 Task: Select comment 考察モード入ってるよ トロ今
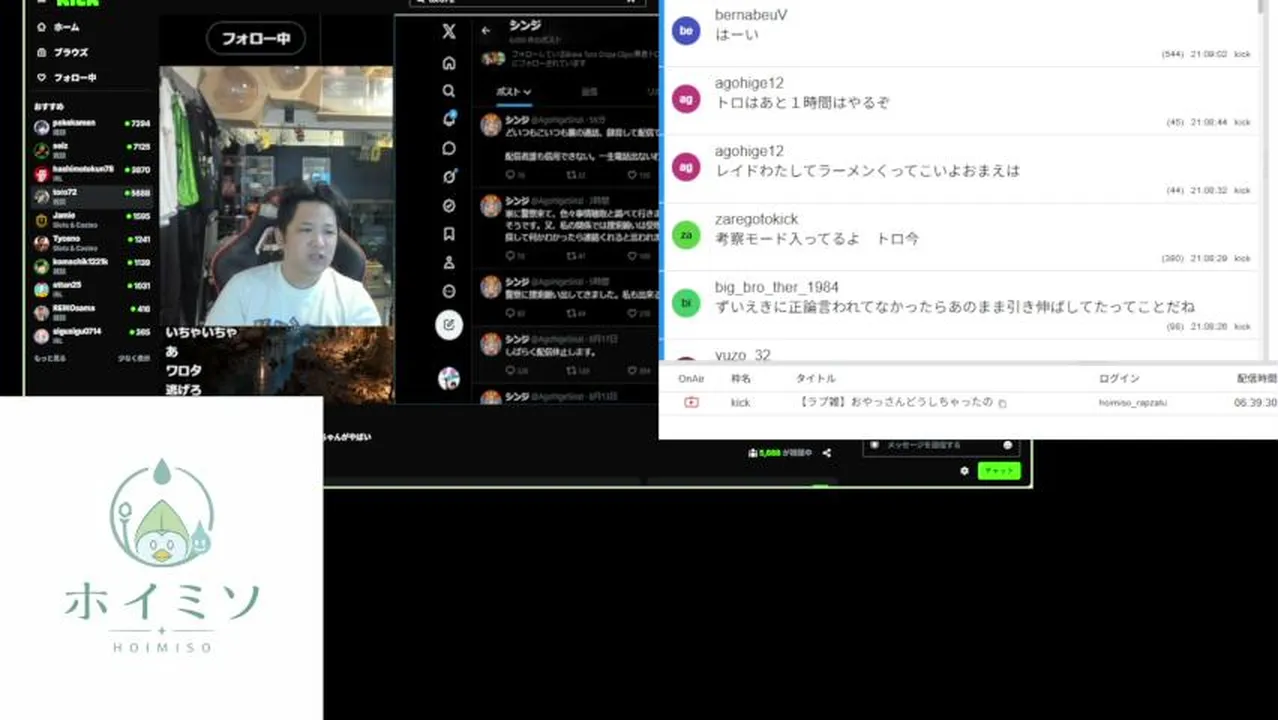click(x=816, y=239)
